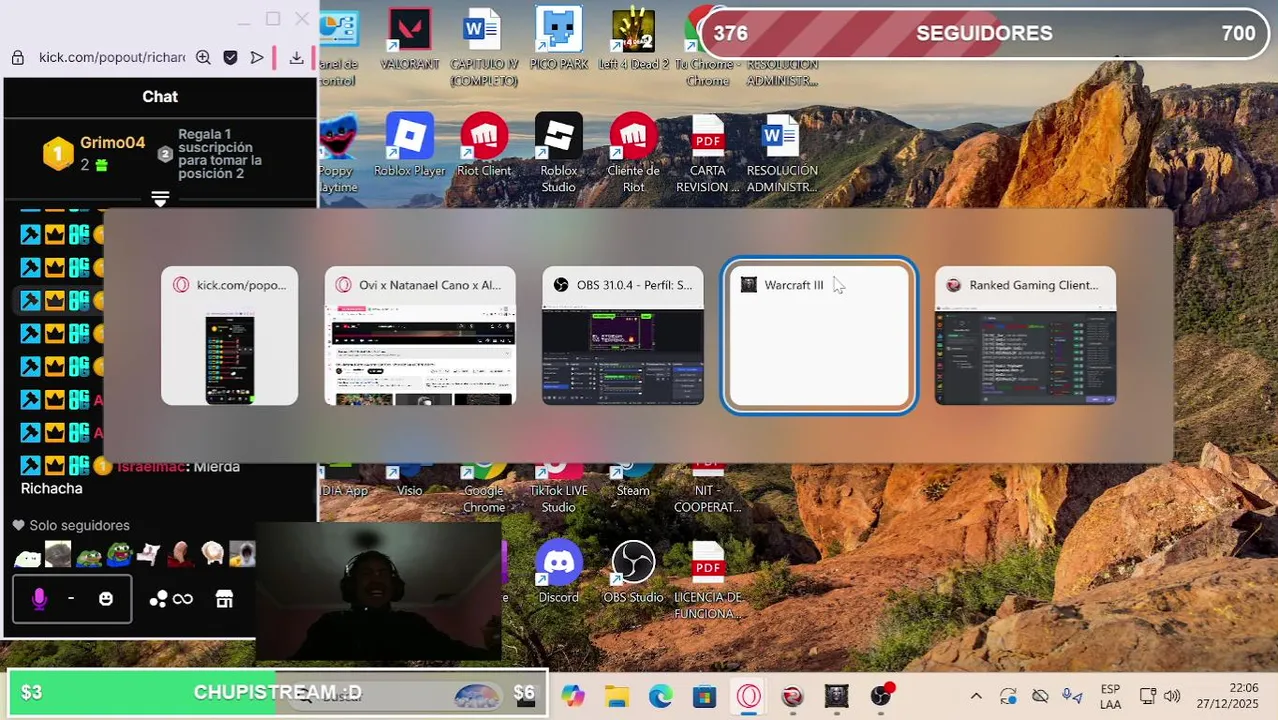This screenshot has height=720, width=1278.
Task: Click network icon in system tray
Action: [1148, 696]
